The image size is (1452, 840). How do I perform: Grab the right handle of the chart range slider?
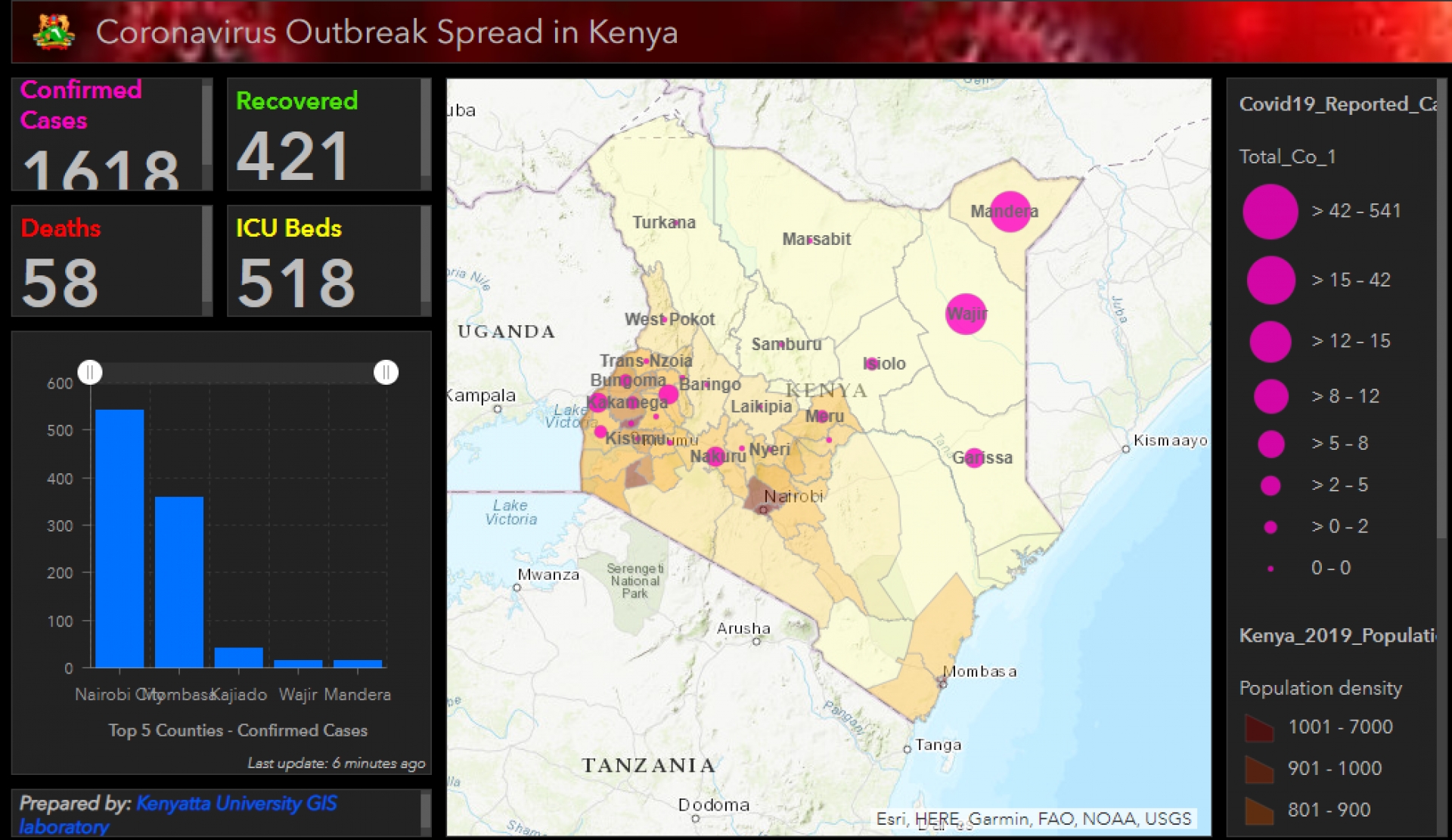(x=386, y=372)
